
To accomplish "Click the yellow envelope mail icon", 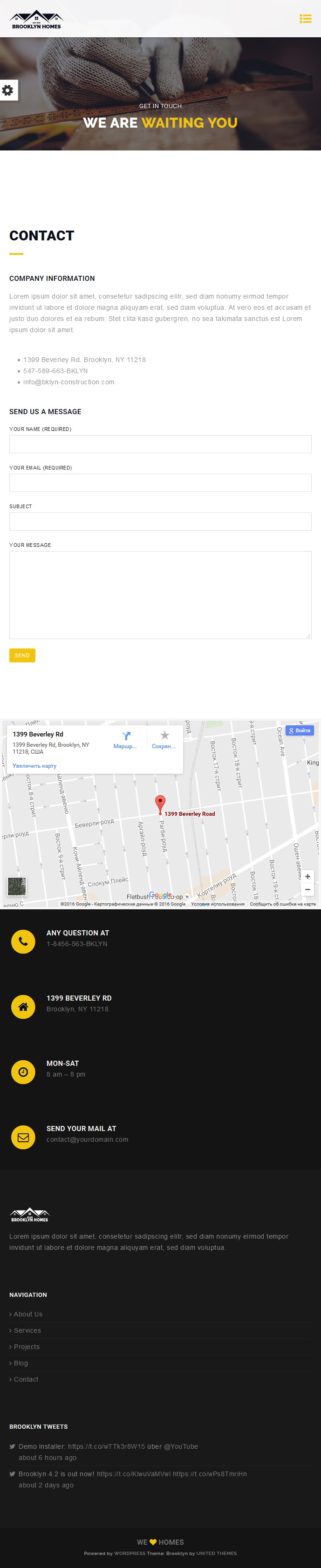I will (x=23, y=1137).
